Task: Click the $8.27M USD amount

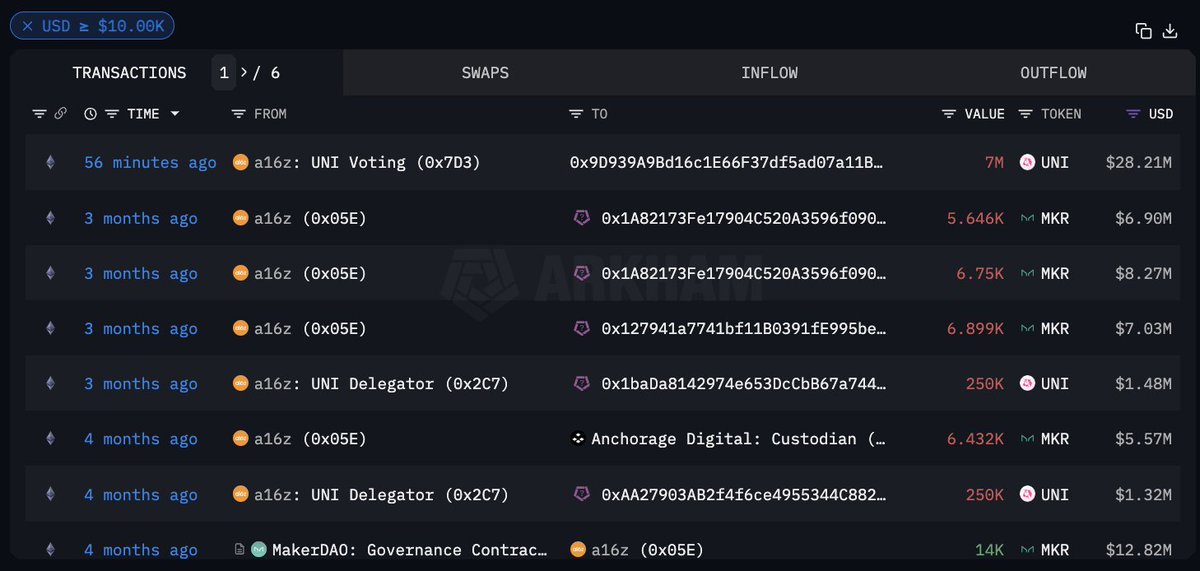Action: pyautogui.click(x=1144, y=273)
